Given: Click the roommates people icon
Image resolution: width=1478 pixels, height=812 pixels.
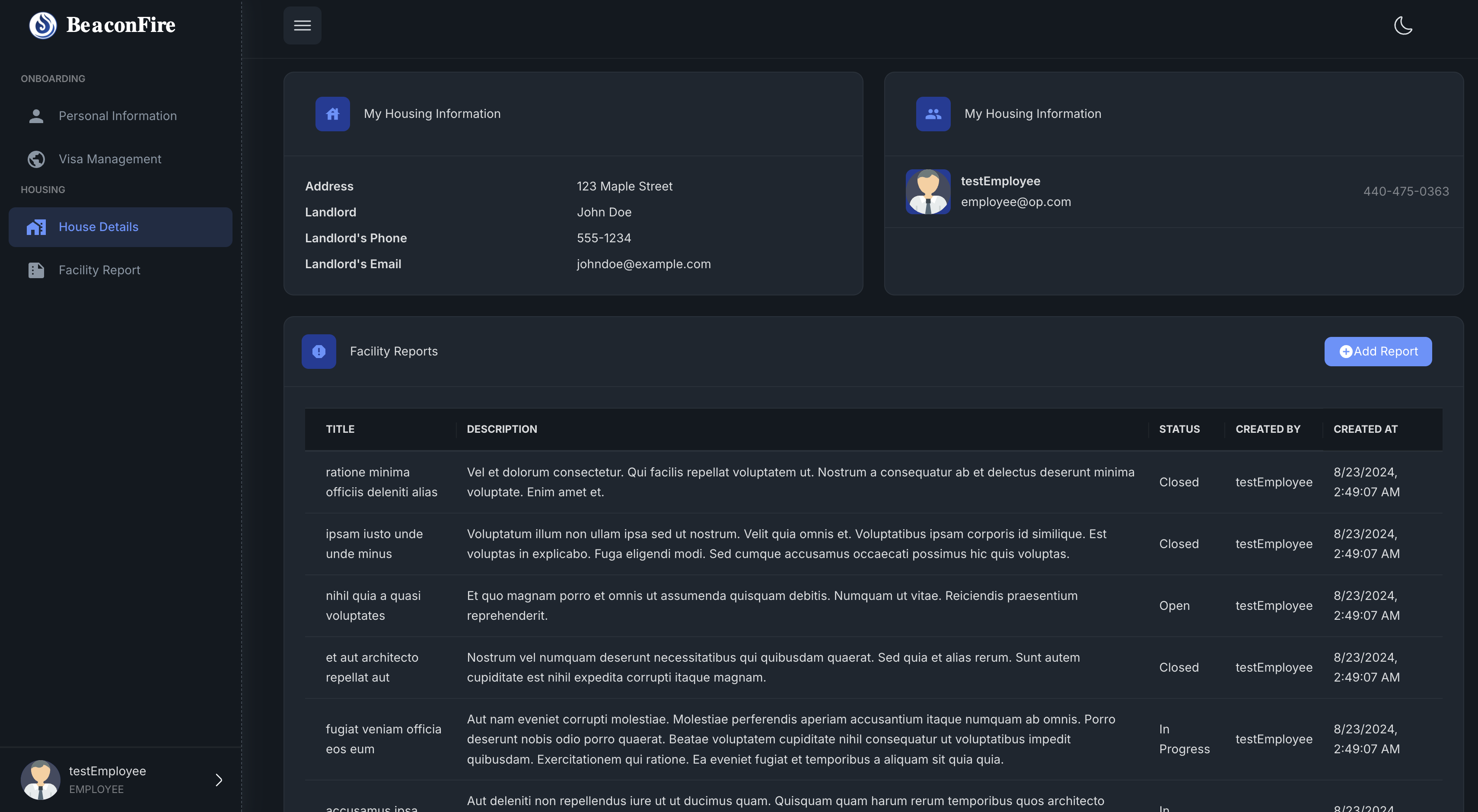Looking at the screenshot, I should pyautogui.click(x=933, y=114).
